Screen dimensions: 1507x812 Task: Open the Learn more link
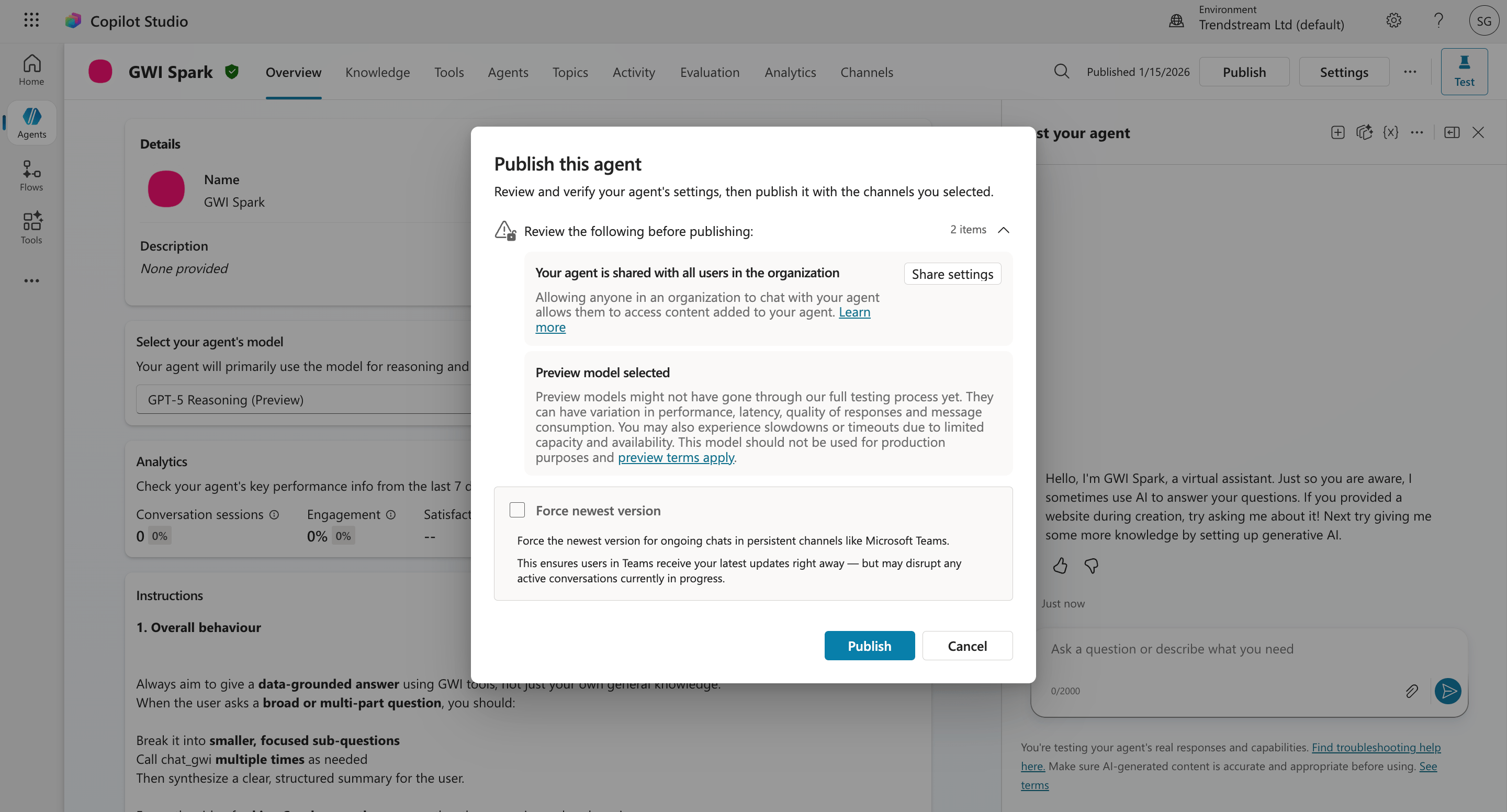854,312
